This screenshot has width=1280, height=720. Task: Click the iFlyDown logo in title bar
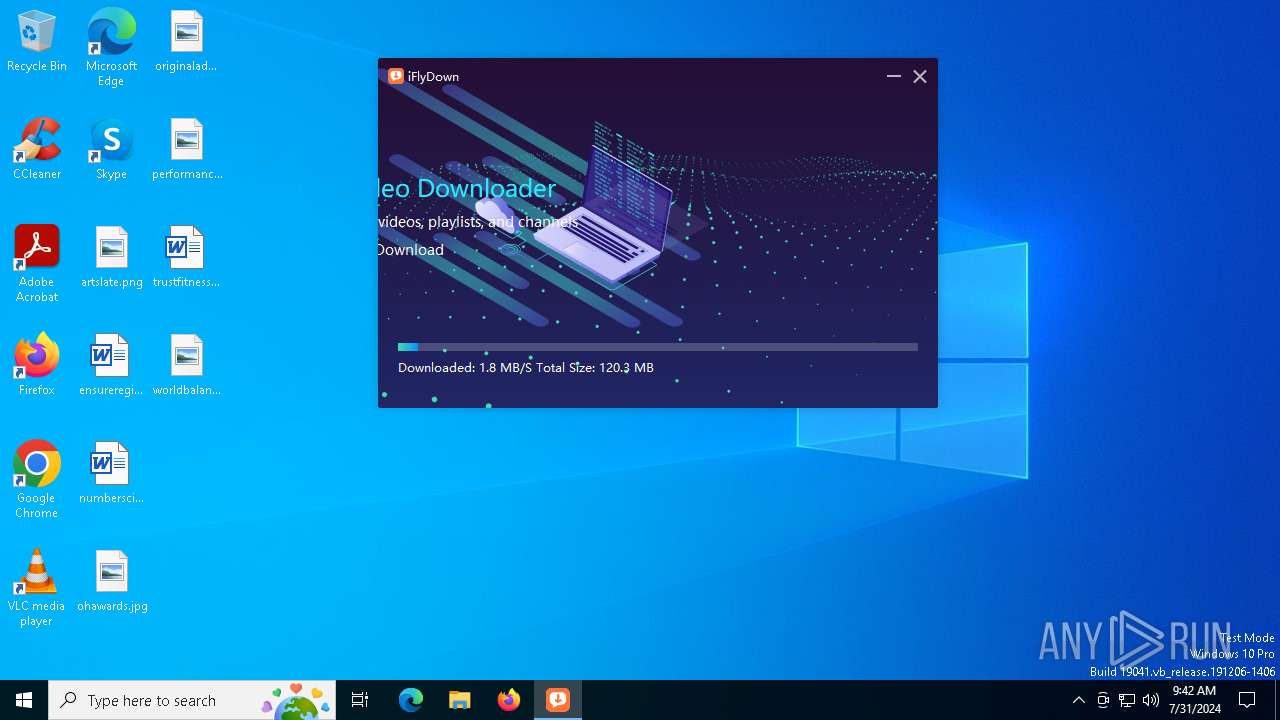pyautogui.click(x=396, y=76)
